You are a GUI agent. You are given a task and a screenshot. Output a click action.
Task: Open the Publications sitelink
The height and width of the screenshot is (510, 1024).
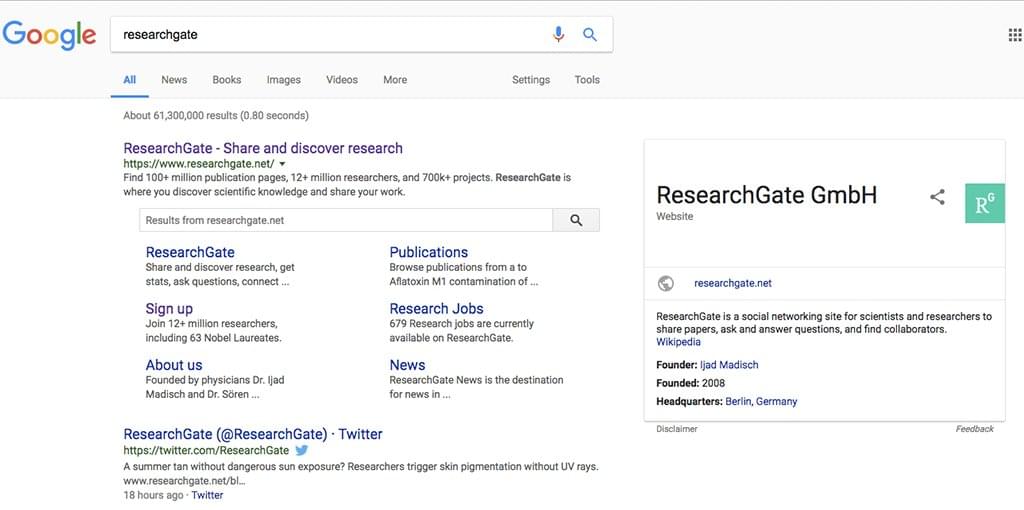tap(428, 252)
